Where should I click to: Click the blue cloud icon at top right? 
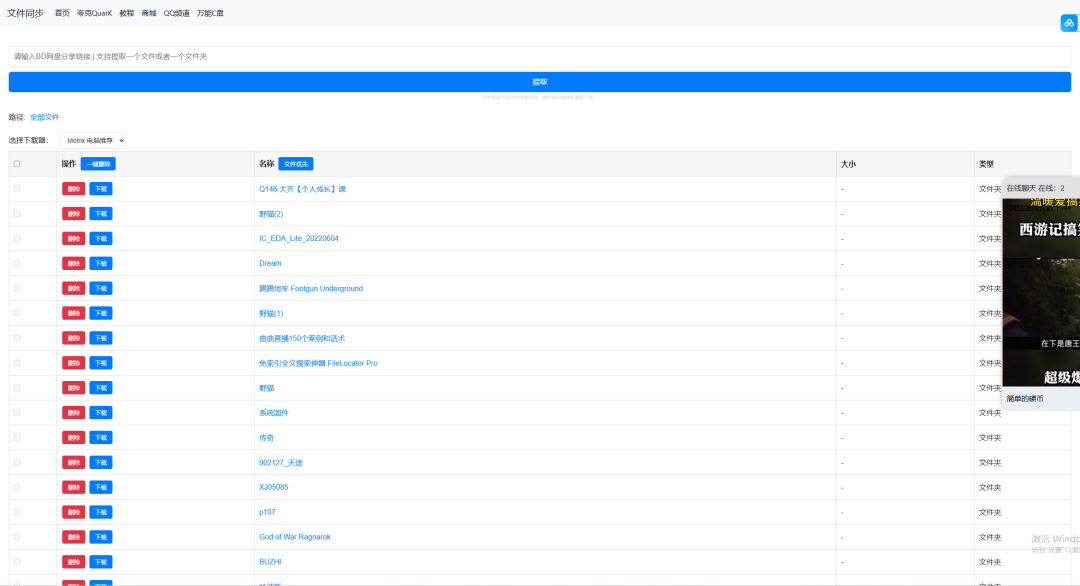coord(1068,23)
